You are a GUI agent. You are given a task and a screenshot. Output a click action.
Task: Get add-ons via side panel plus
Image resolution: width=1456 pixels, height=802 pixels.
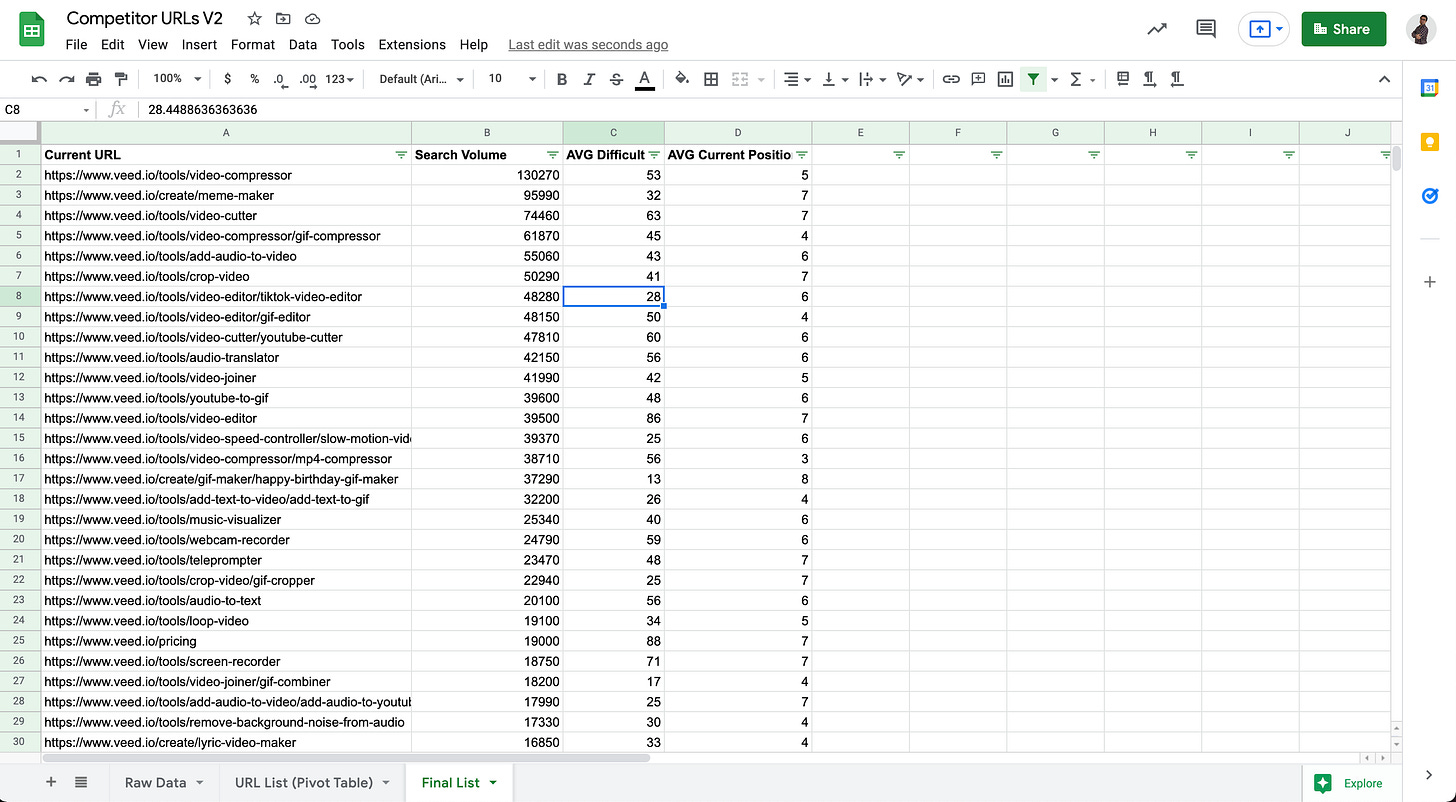tap(1429, 282)
